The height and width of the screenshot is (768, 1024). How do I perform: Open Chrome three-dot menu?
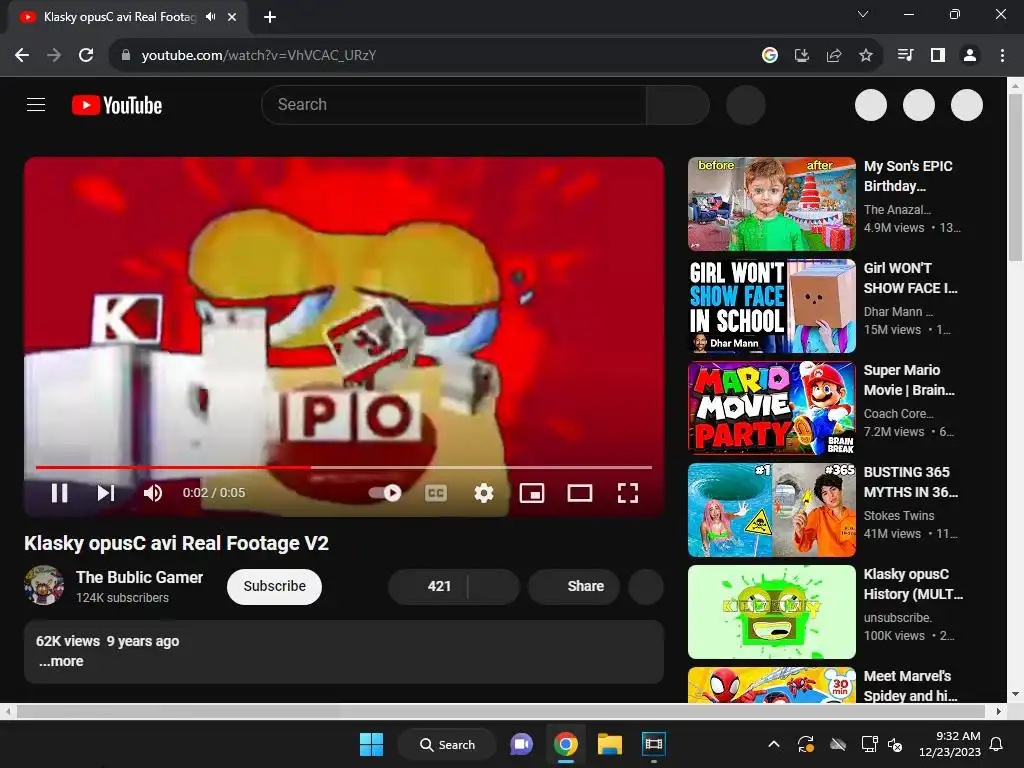tap(1002, 56)
